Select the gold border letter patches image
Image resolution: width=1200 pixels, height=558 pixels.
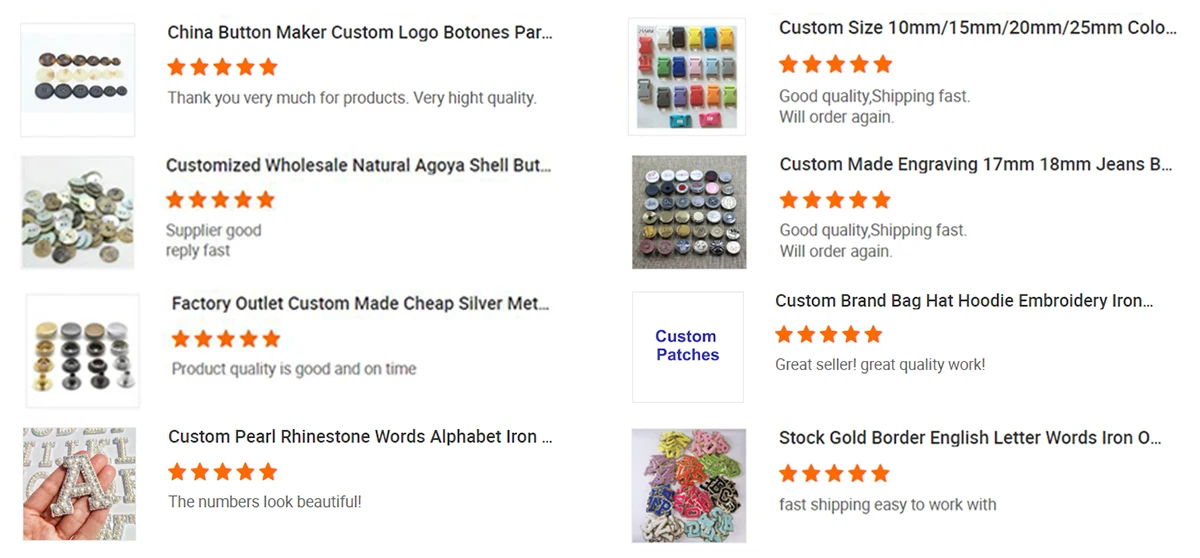689,486
